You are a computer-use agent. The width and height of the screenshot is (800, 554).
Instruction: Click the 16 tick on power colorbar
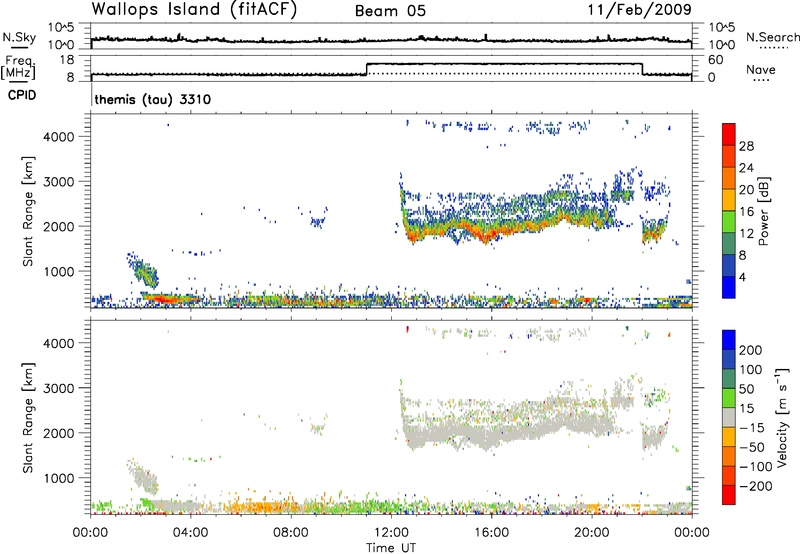(x=746, y=212)
